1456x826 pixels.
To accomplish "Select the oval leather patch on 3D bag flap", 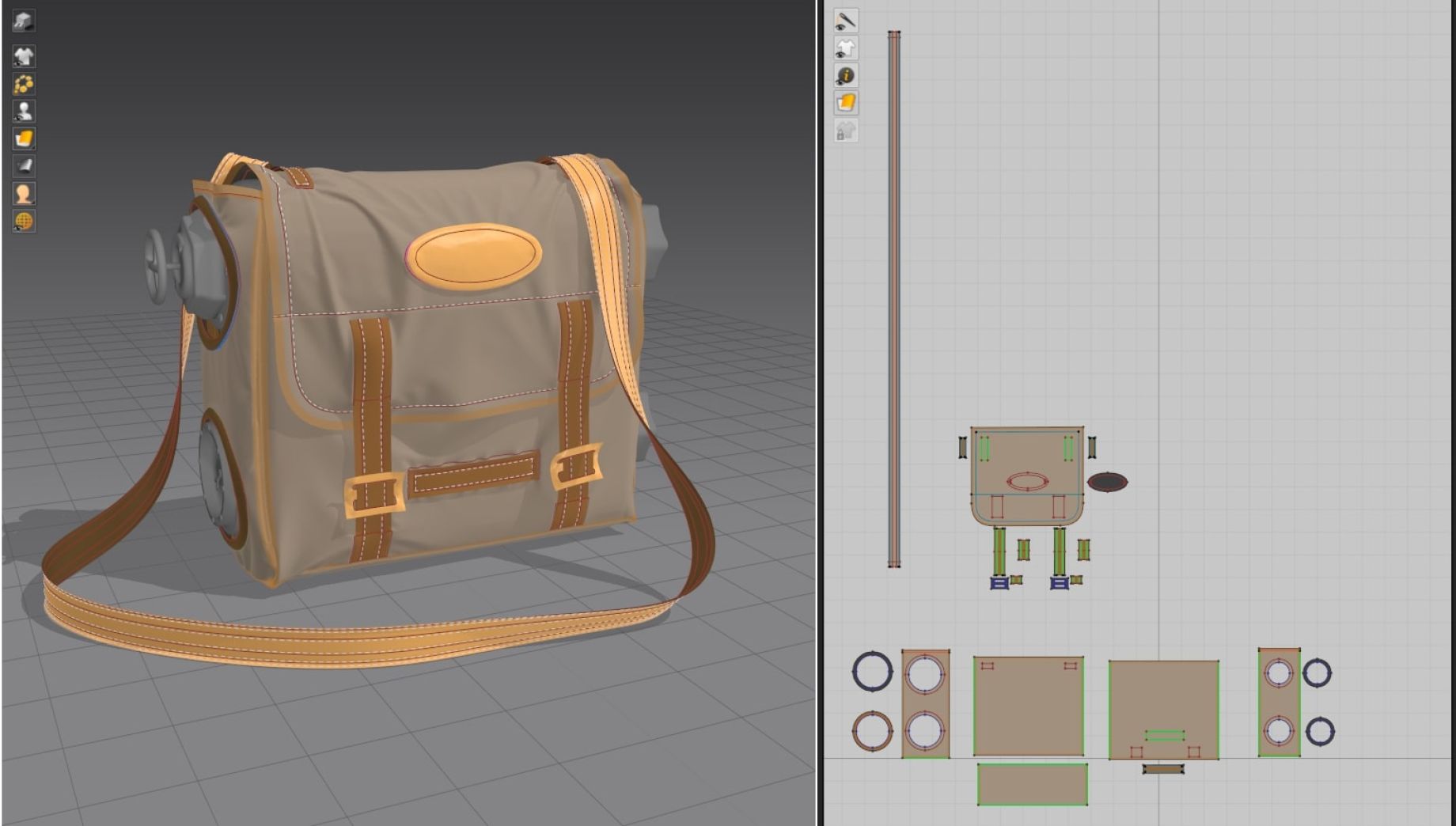I will [x=473, y=256].
